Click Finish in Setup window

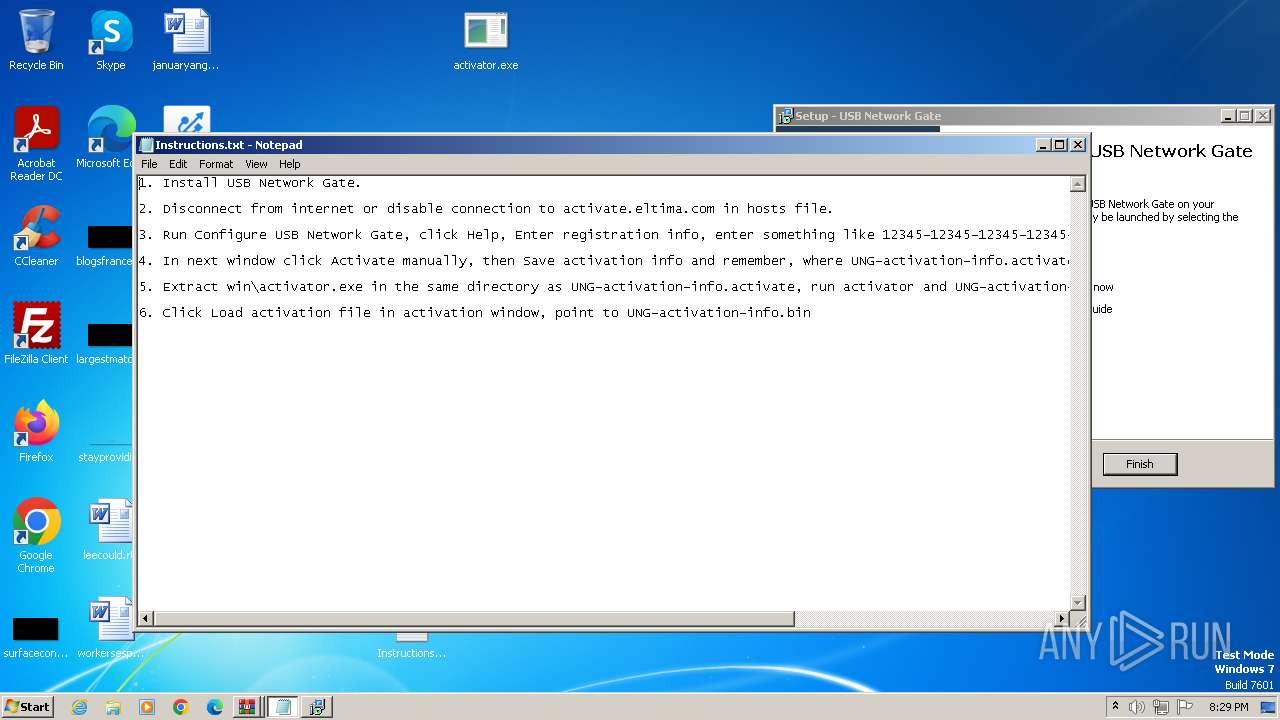1139,464
